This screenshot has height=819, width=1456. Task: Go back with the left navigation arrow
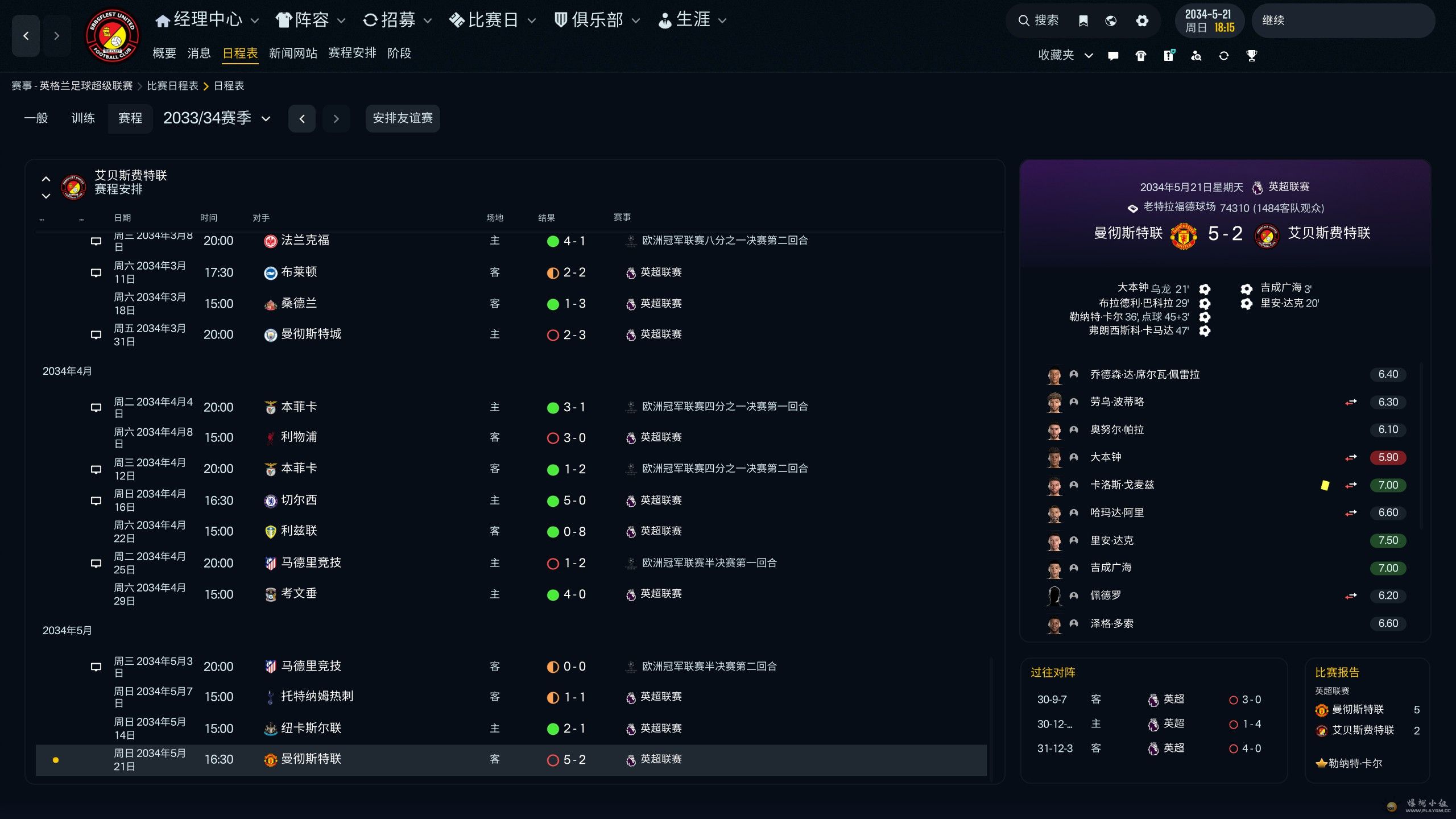pos(26,36)
